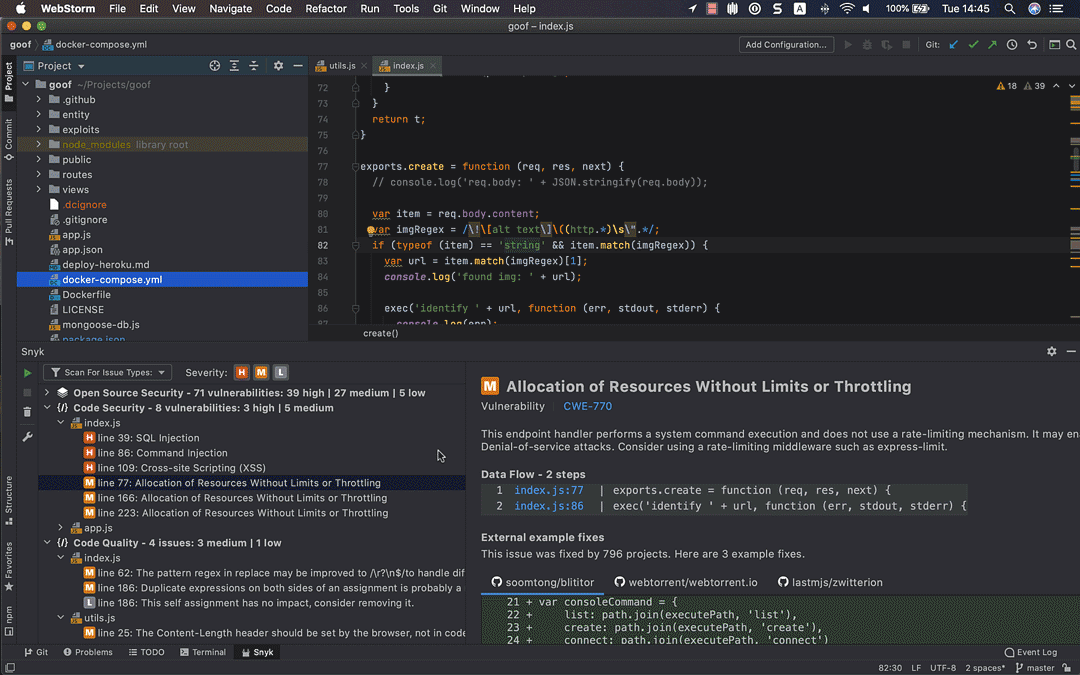
Task: Open Event Log in status bar
Action: [x=1030, y=652]
